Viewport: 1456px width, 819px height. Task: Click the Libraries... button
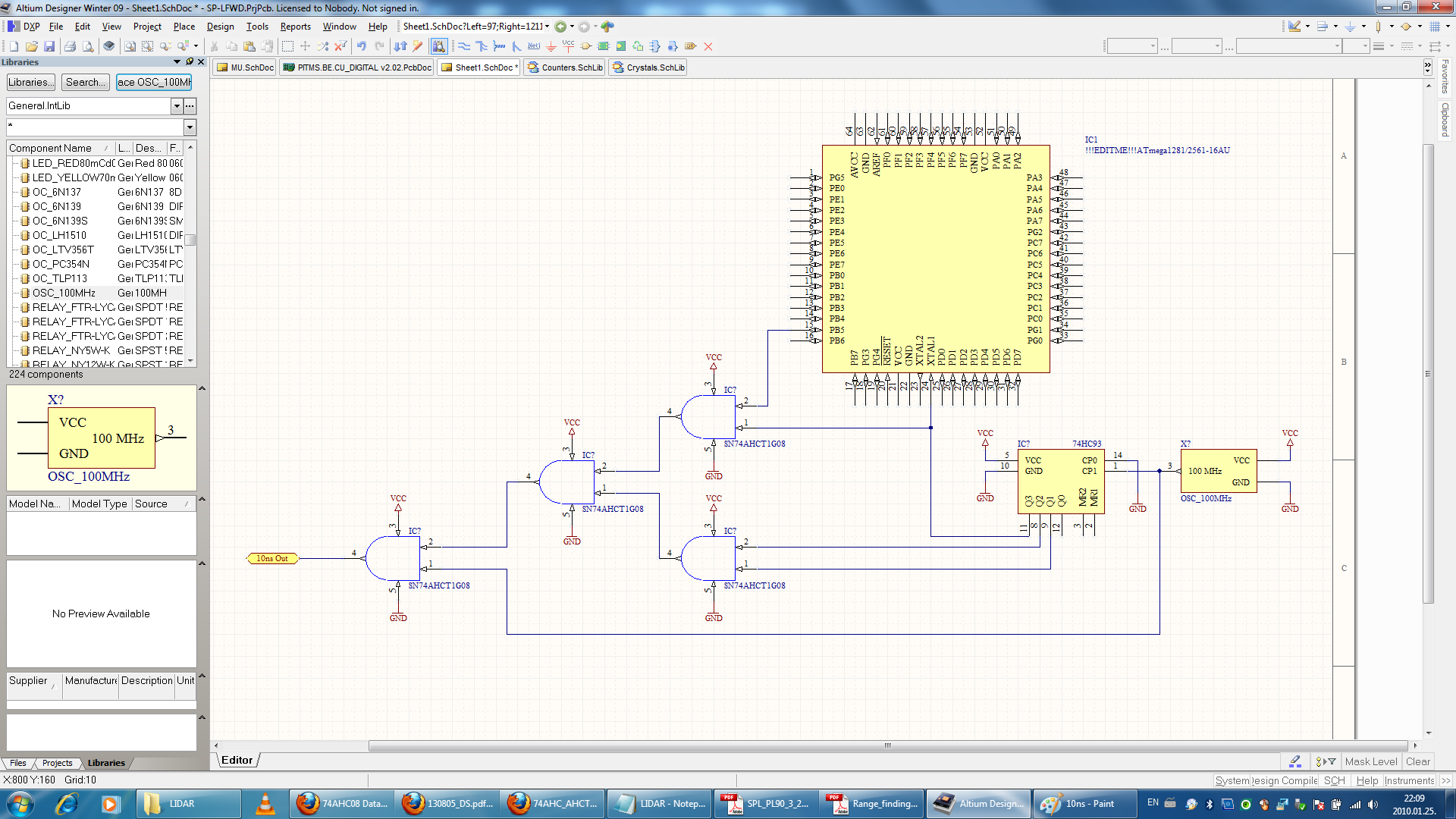pyautogui.click(x=31, y=82)
